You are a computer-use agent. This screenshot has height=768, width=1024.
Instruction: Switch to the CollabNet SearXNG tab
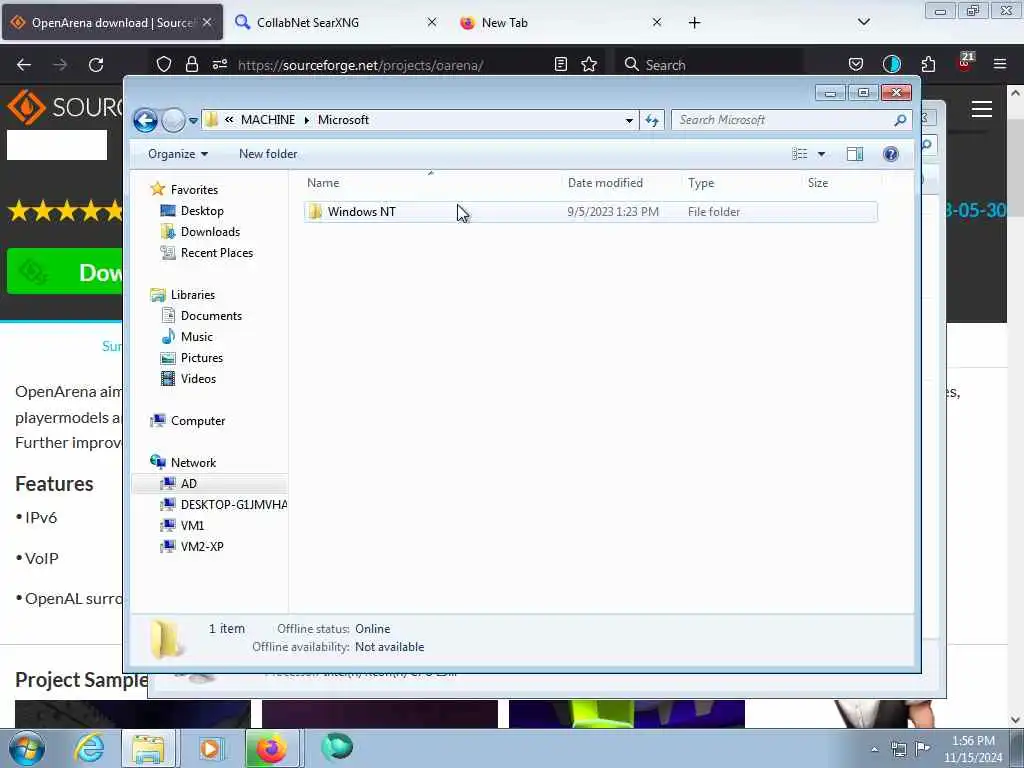click(x=307, y=23)
